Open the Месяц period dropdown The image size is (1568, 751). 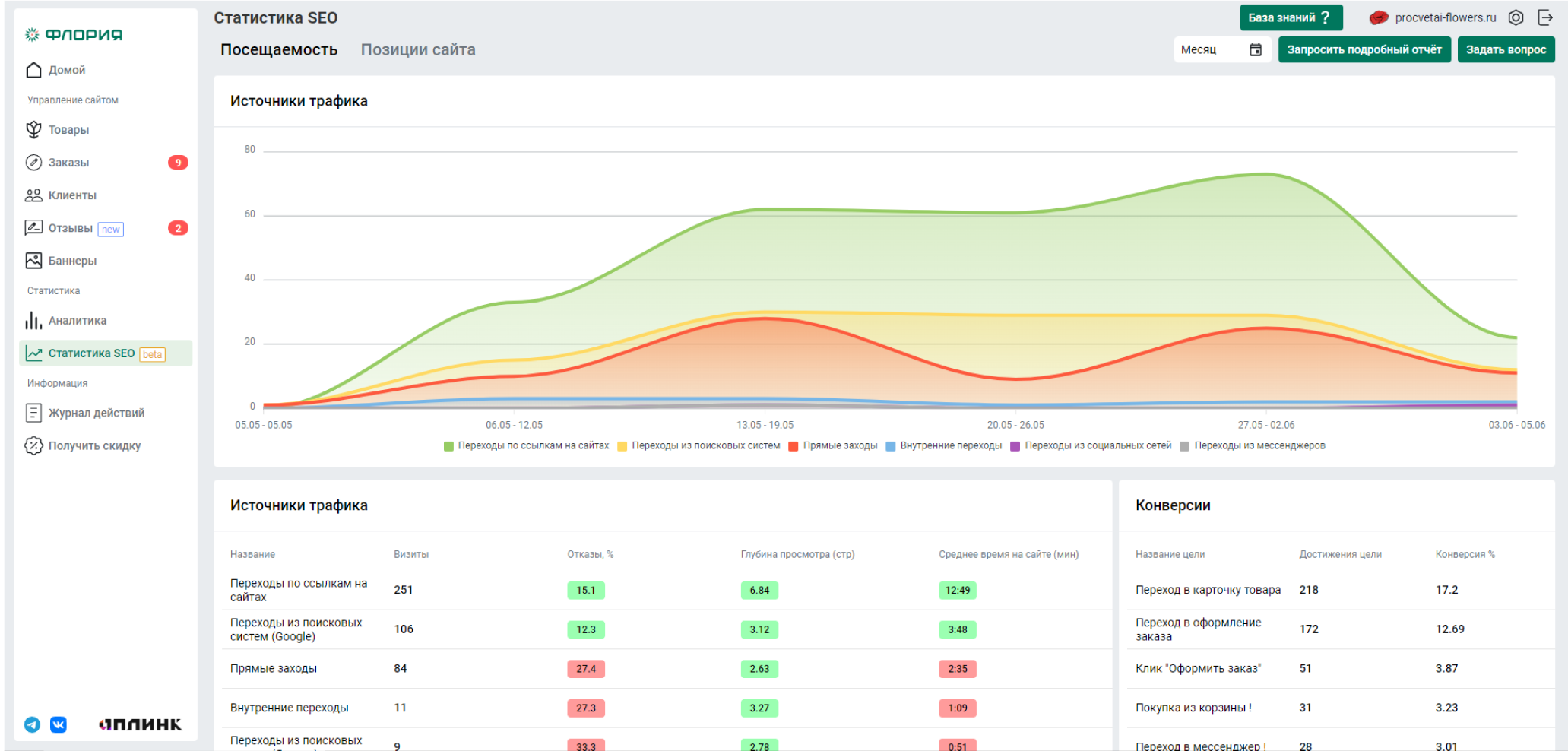pos(1208,50)
